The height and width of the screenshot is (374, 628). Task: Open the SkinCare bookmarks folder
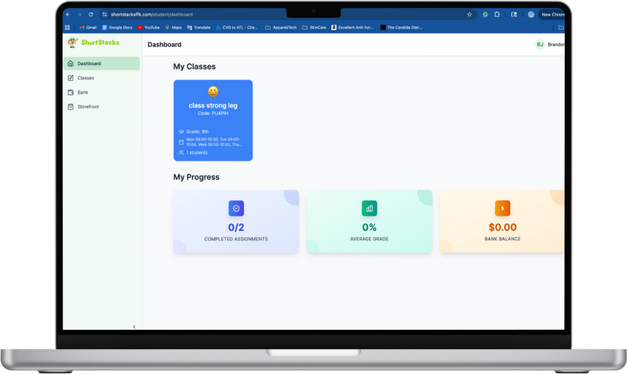[x=314, y=28]
